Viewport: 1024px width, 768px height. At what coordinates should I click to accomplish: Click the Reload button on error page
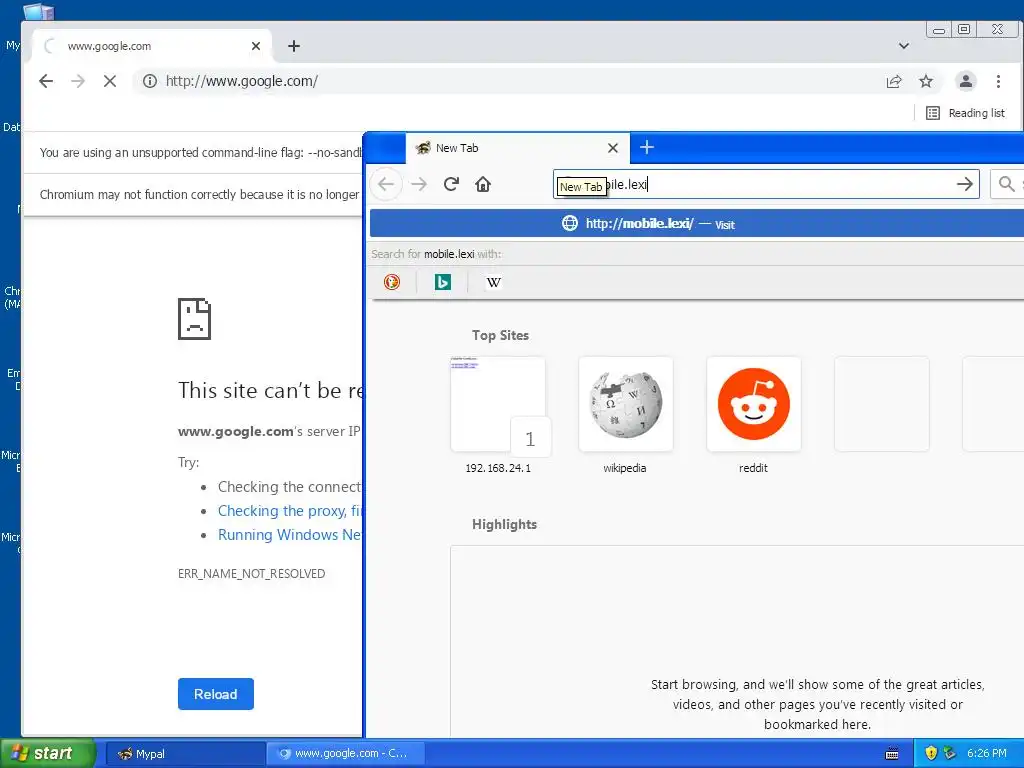(x=216, y=694)
